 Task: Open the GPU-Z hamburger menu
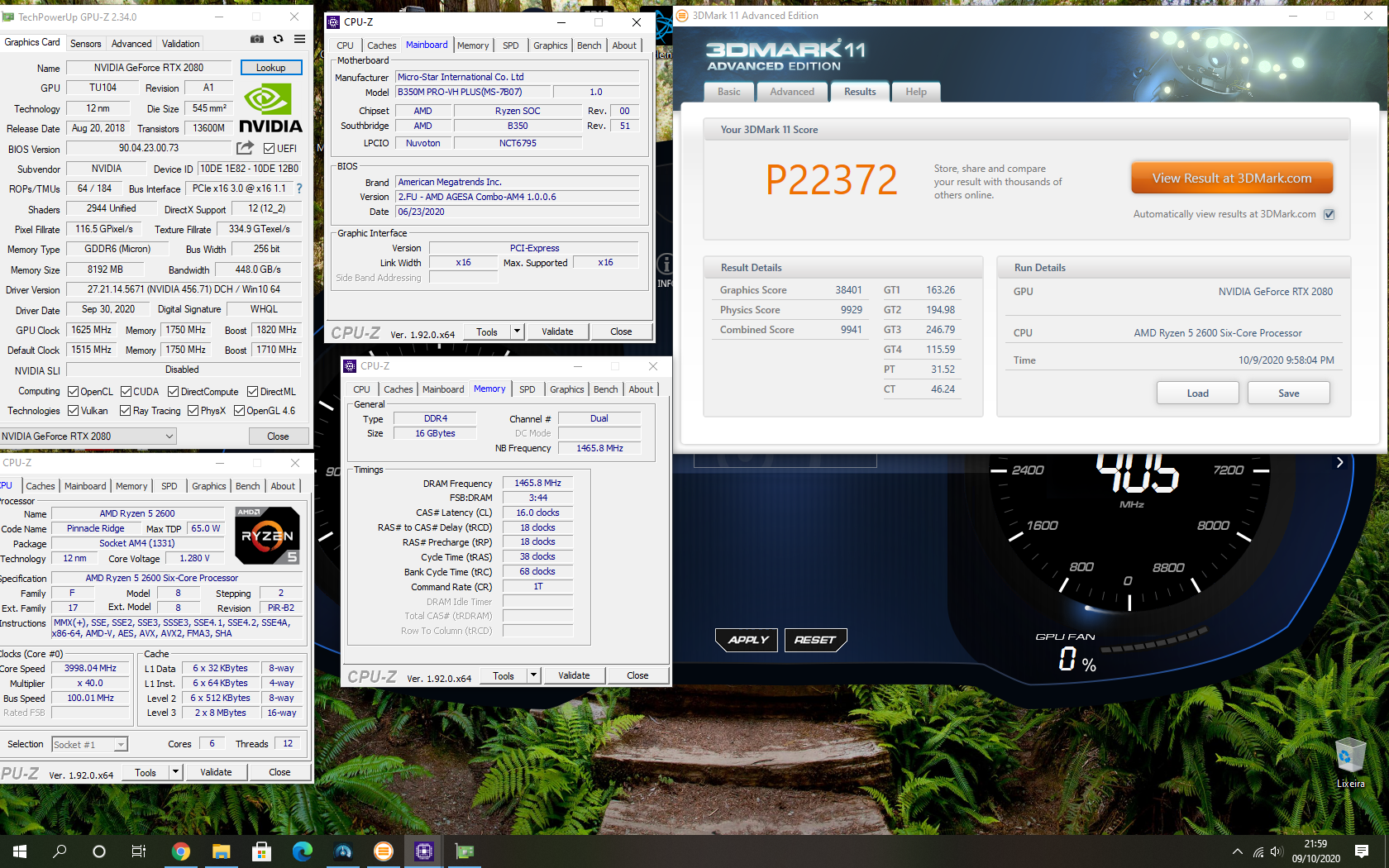[299, 39]
